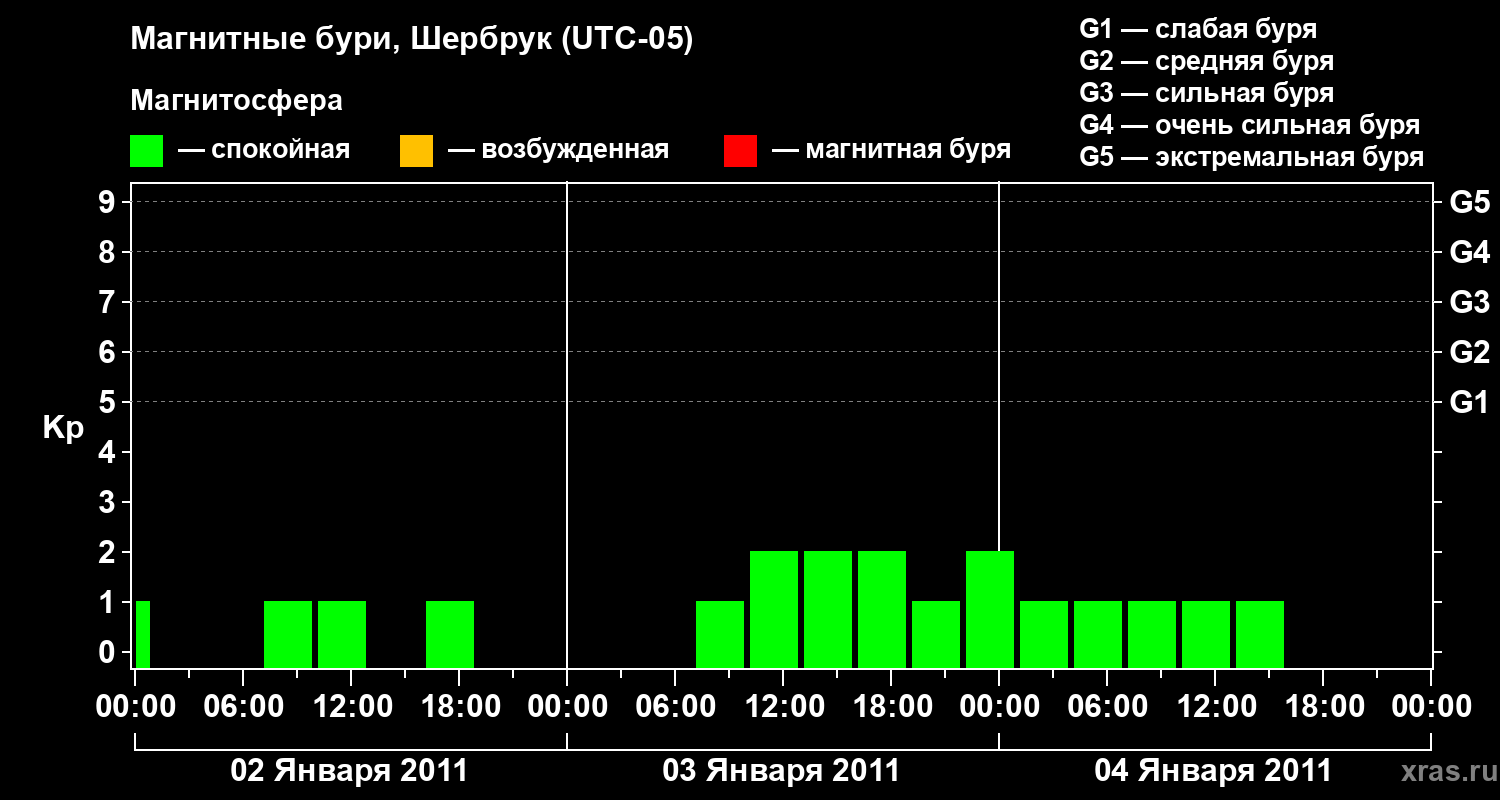
Task: Click the '— спокойная' legend label
Action: [x=263, y=150]
